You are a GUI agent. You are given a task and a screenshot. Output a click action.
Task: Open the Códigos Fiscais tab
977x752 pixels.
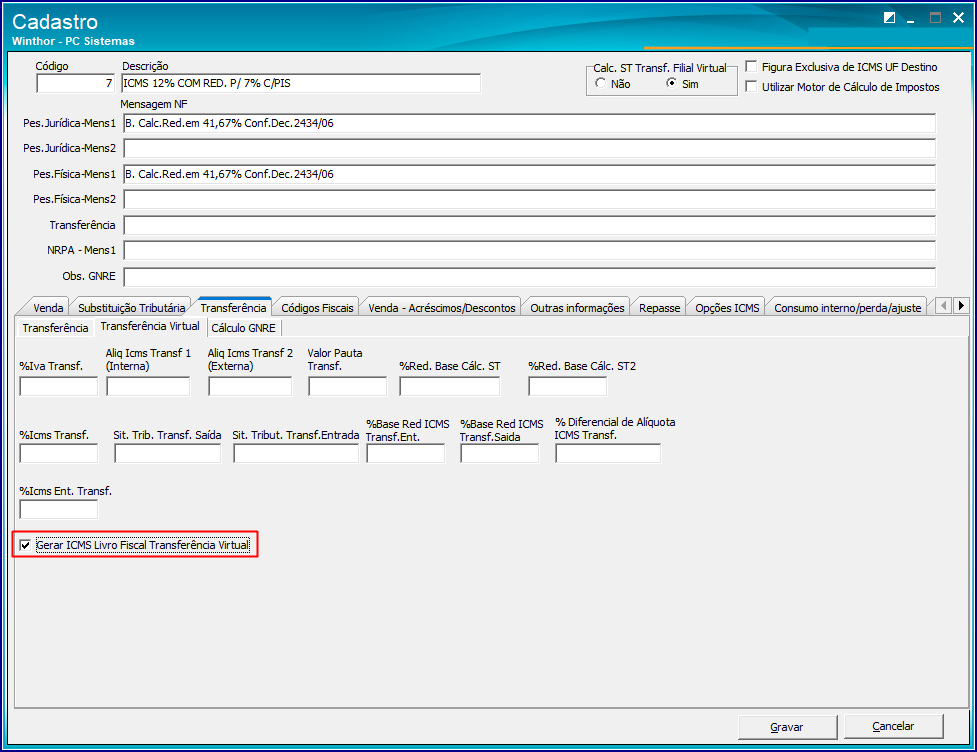317,308
